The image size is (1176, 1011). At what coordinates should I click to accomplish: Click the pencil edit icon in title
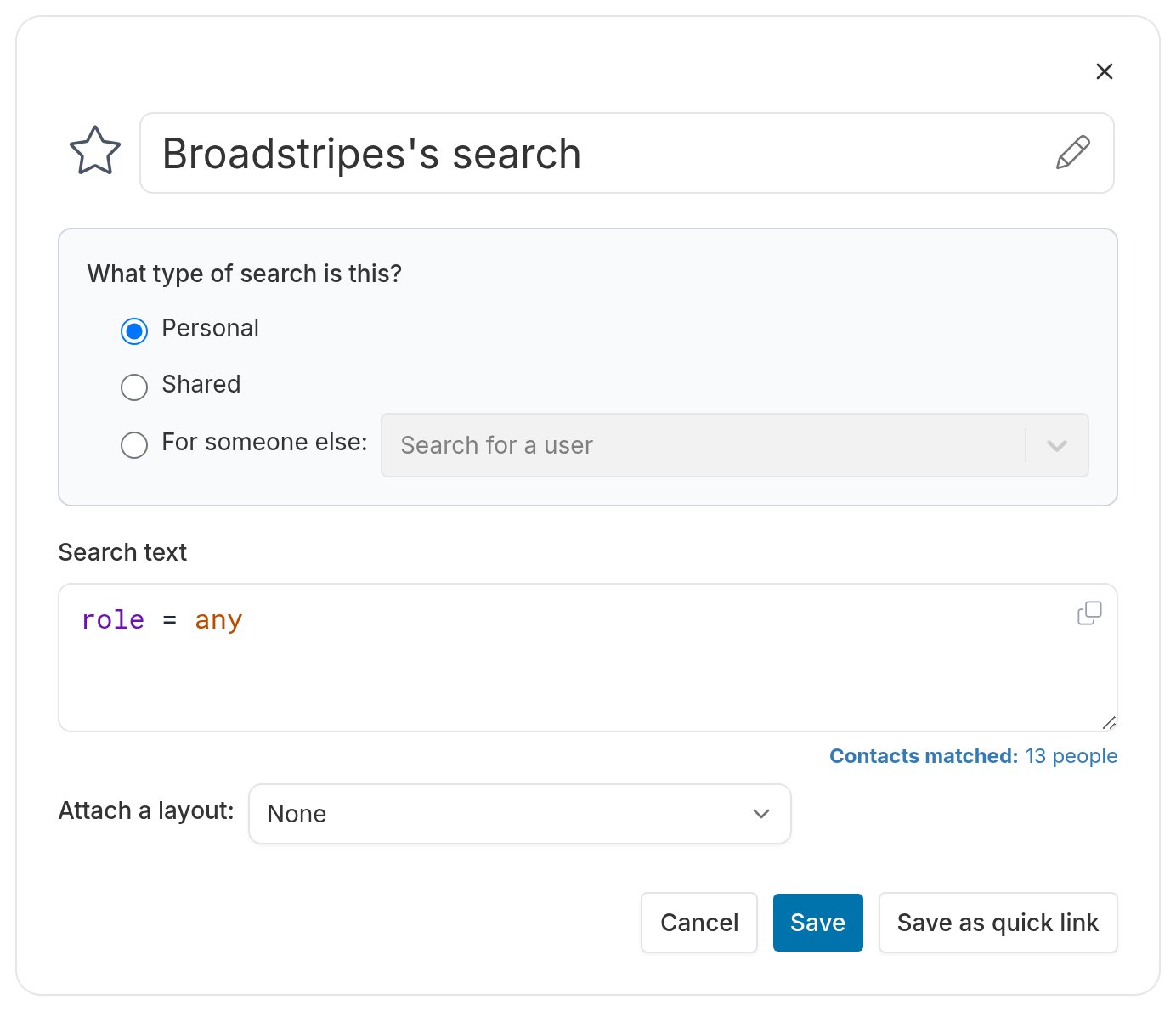tap(1072, 152)
